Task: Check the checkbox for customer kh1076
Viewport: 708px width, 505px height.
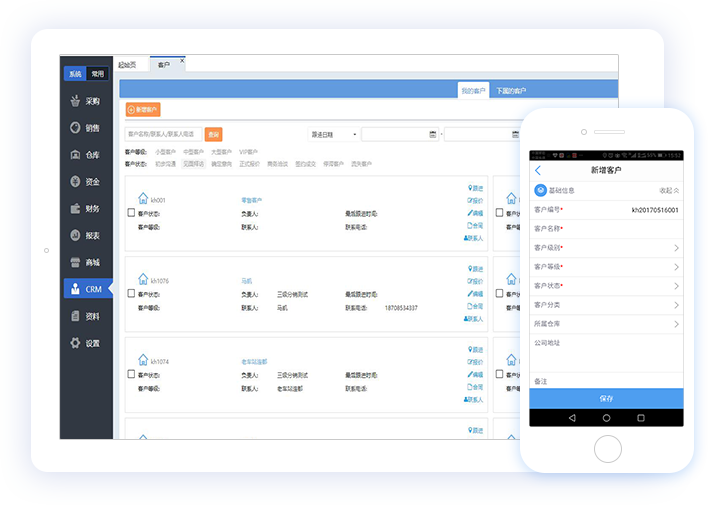Action: (131, 294)
